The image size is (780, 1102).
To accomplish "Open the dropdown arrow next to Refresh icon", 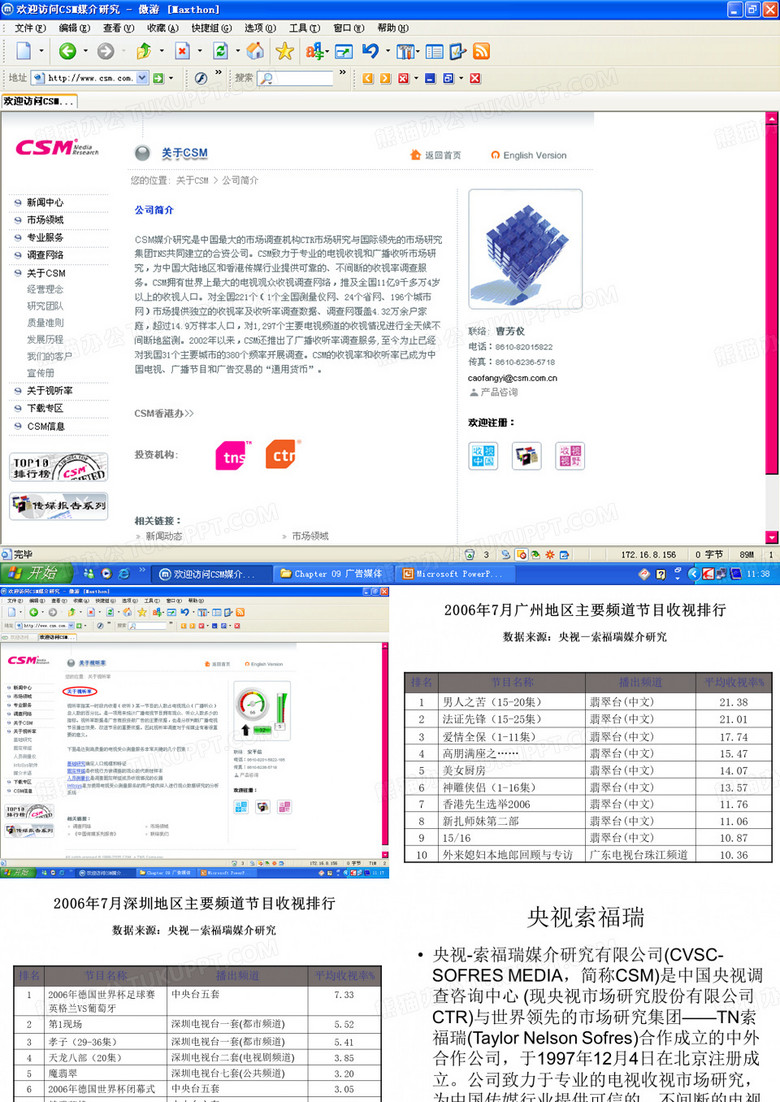I will 238,51.
